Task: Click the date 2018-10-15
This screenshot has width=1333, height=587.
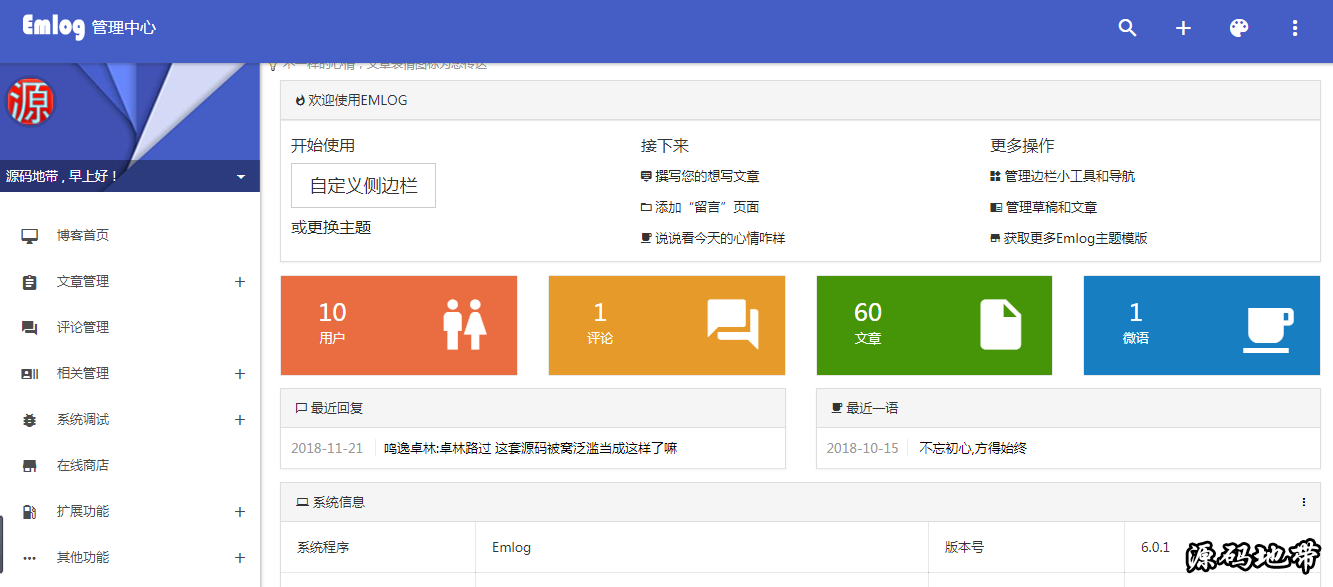Action: (x=862, y=448)
